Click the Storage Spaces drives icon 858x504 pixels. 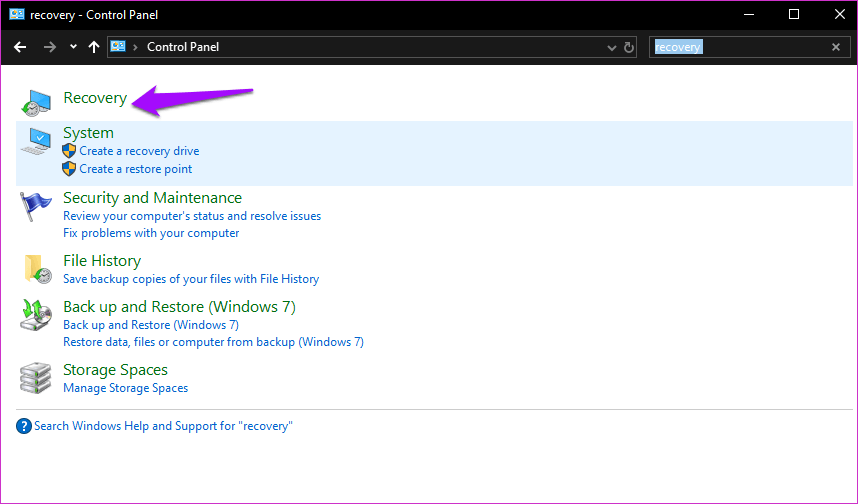pyautogui.click(x=36, y=378)
